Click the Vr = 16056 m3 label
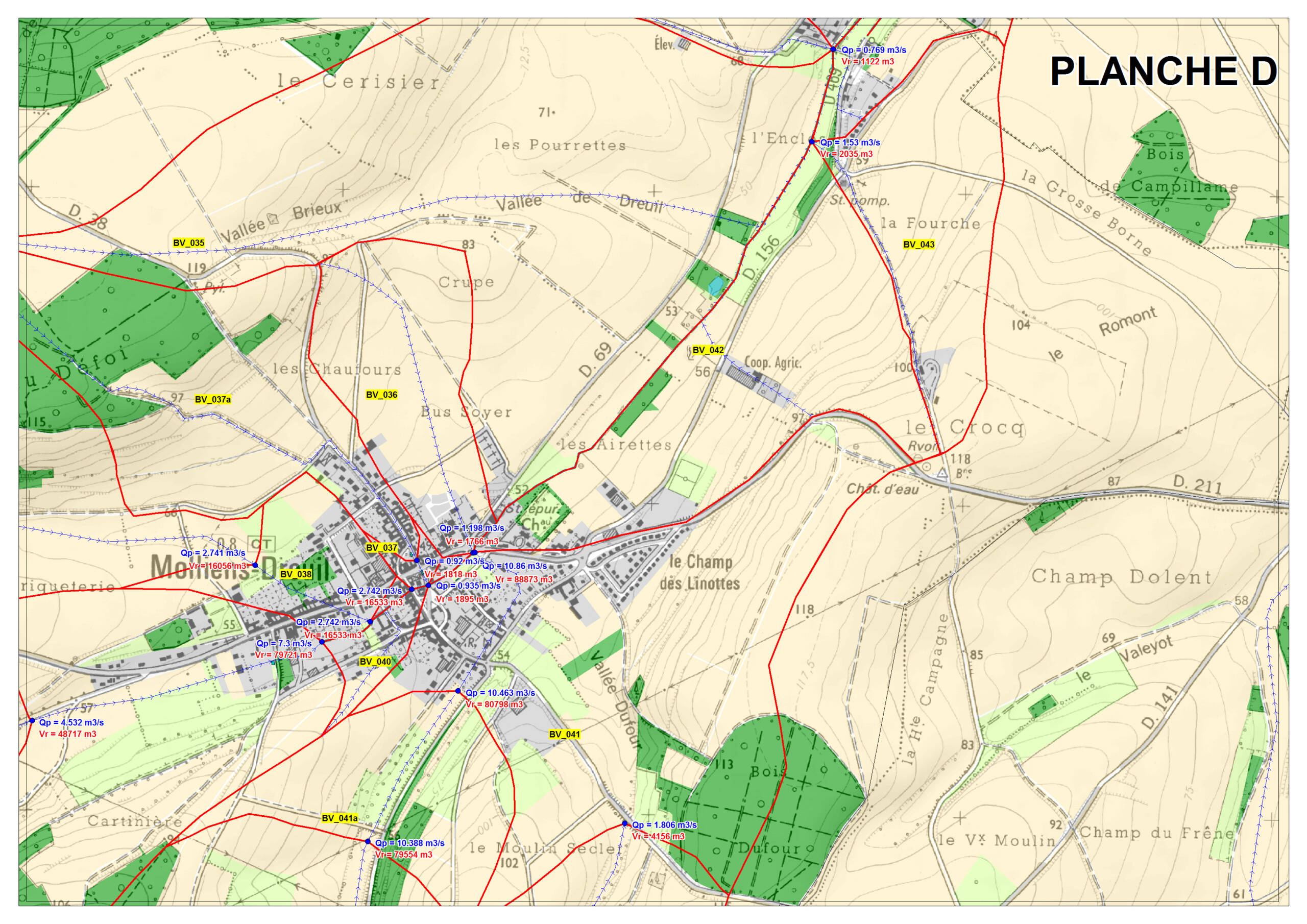1307x924 pixels. (218, 567)
